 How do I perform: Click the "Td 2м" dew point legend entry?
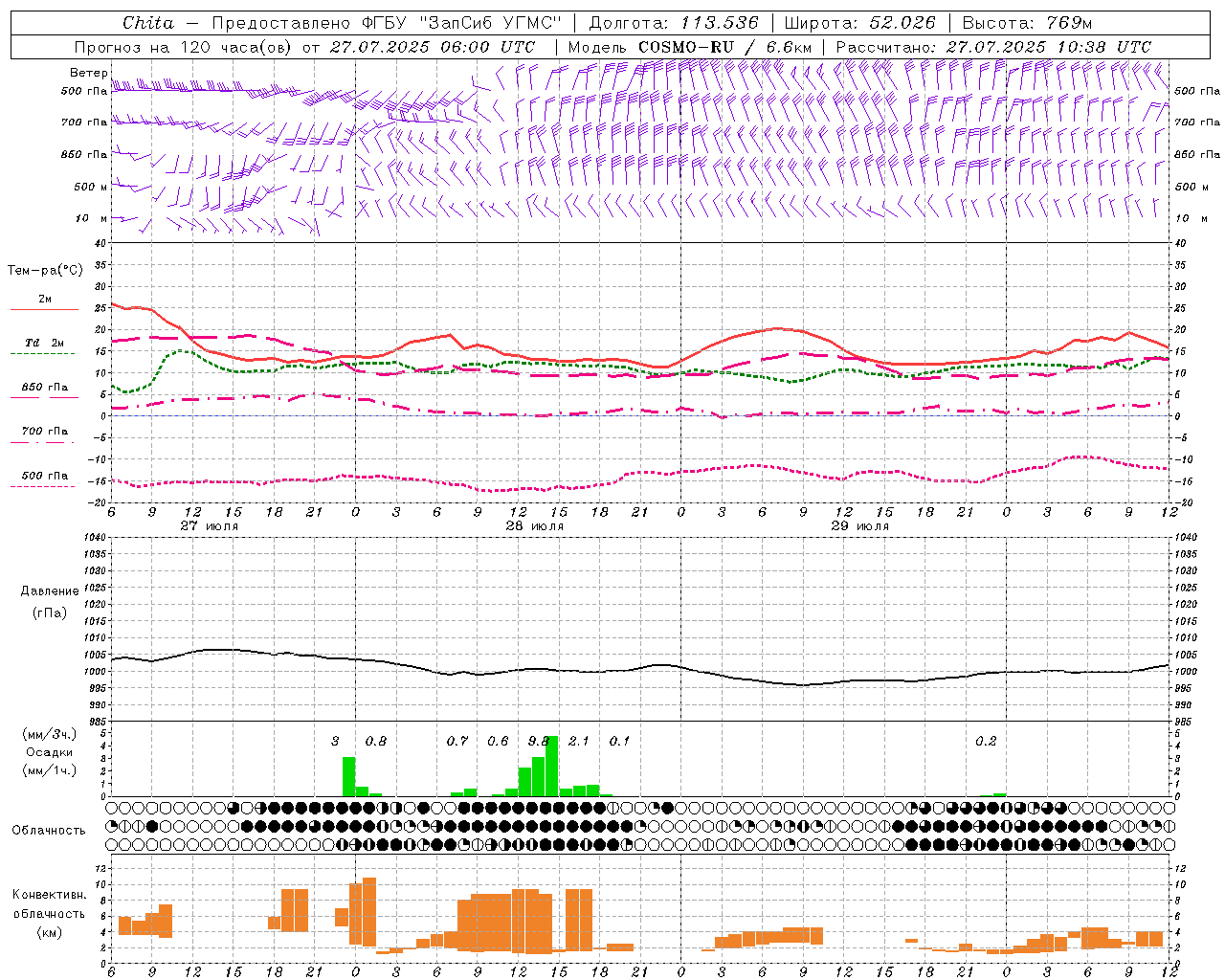[x=45, y=343]
